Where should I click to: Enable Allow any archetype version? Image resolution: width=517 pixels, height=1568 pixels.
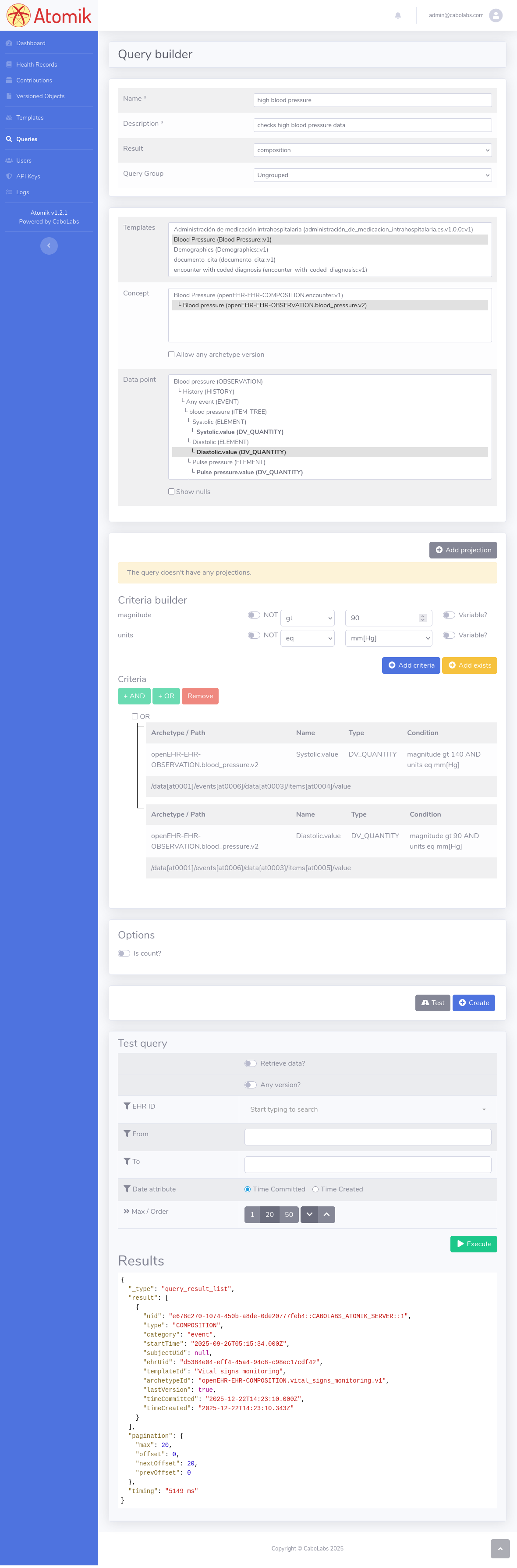[x=171, y=354]
